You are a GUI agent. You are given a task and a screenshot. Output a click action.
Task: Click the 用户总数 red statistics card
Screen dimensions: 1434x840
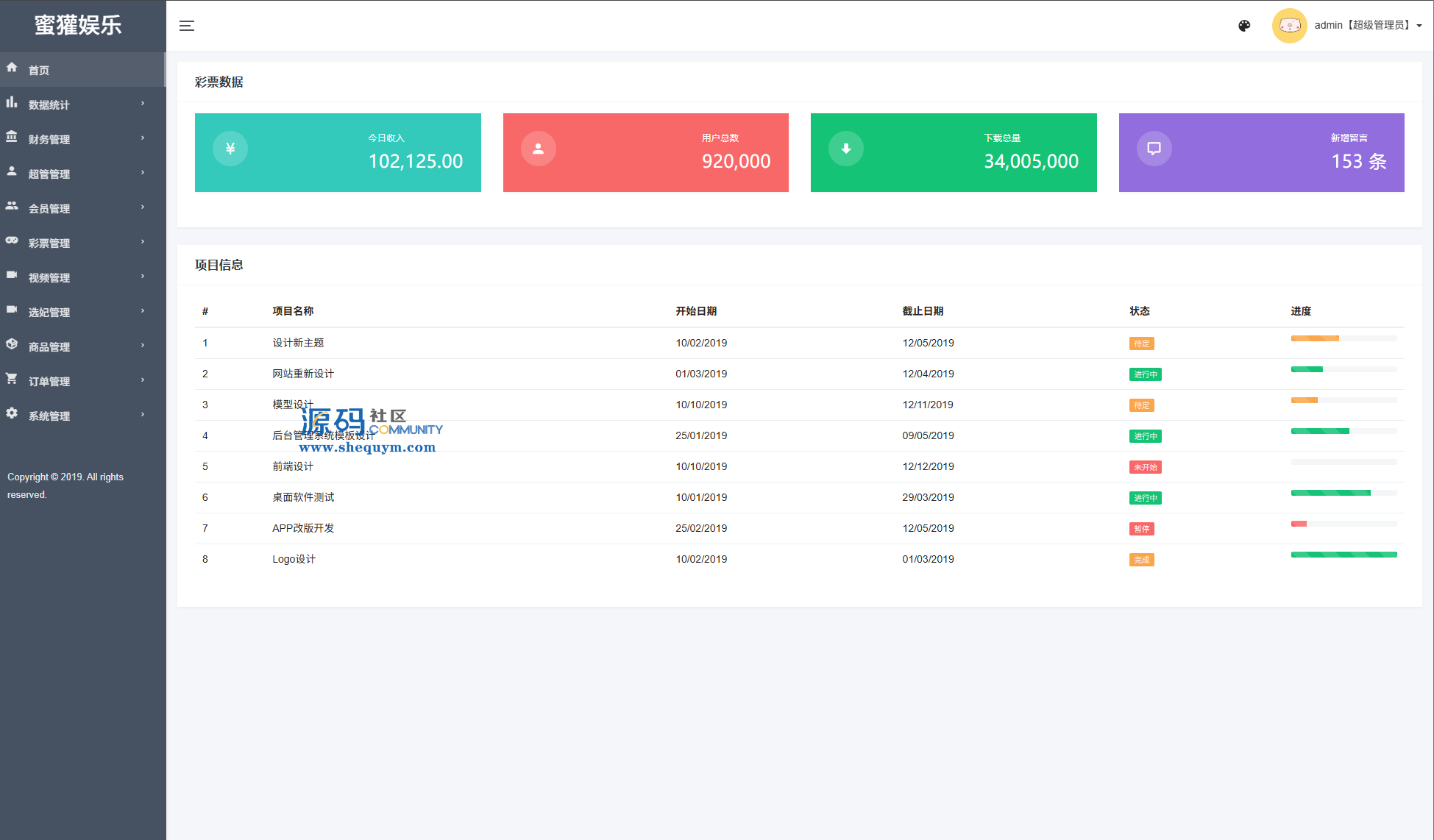pos(645,152)
